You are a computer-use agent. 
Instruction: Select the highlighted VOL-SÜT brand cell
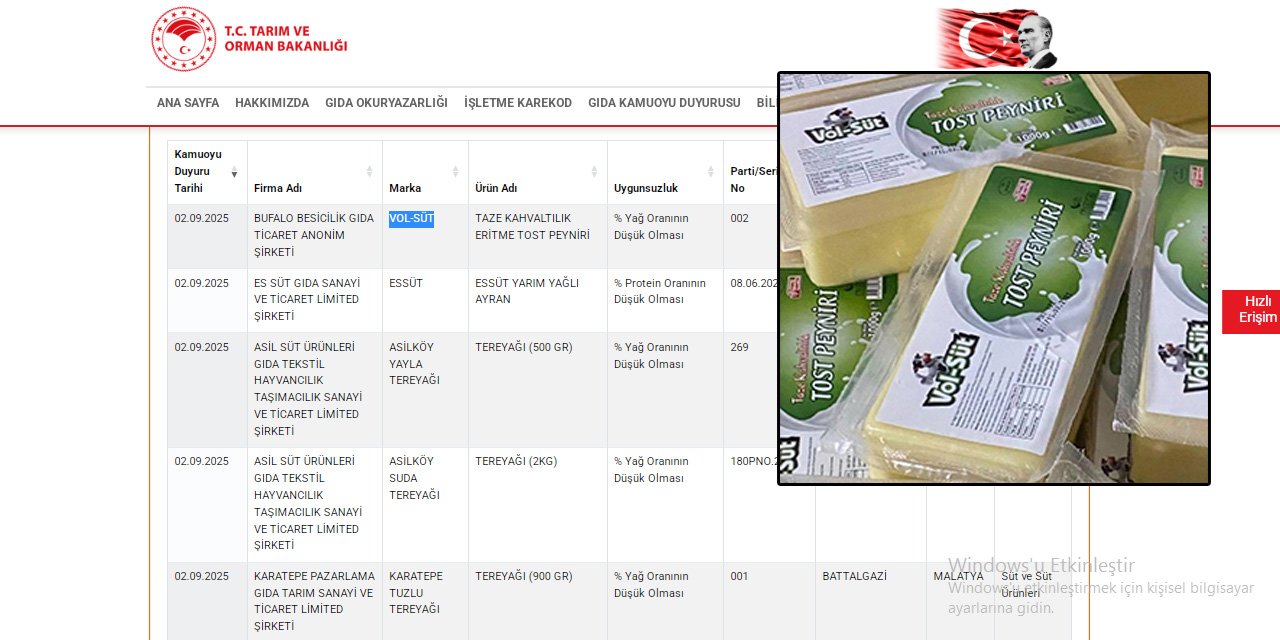tap(411, 219)
